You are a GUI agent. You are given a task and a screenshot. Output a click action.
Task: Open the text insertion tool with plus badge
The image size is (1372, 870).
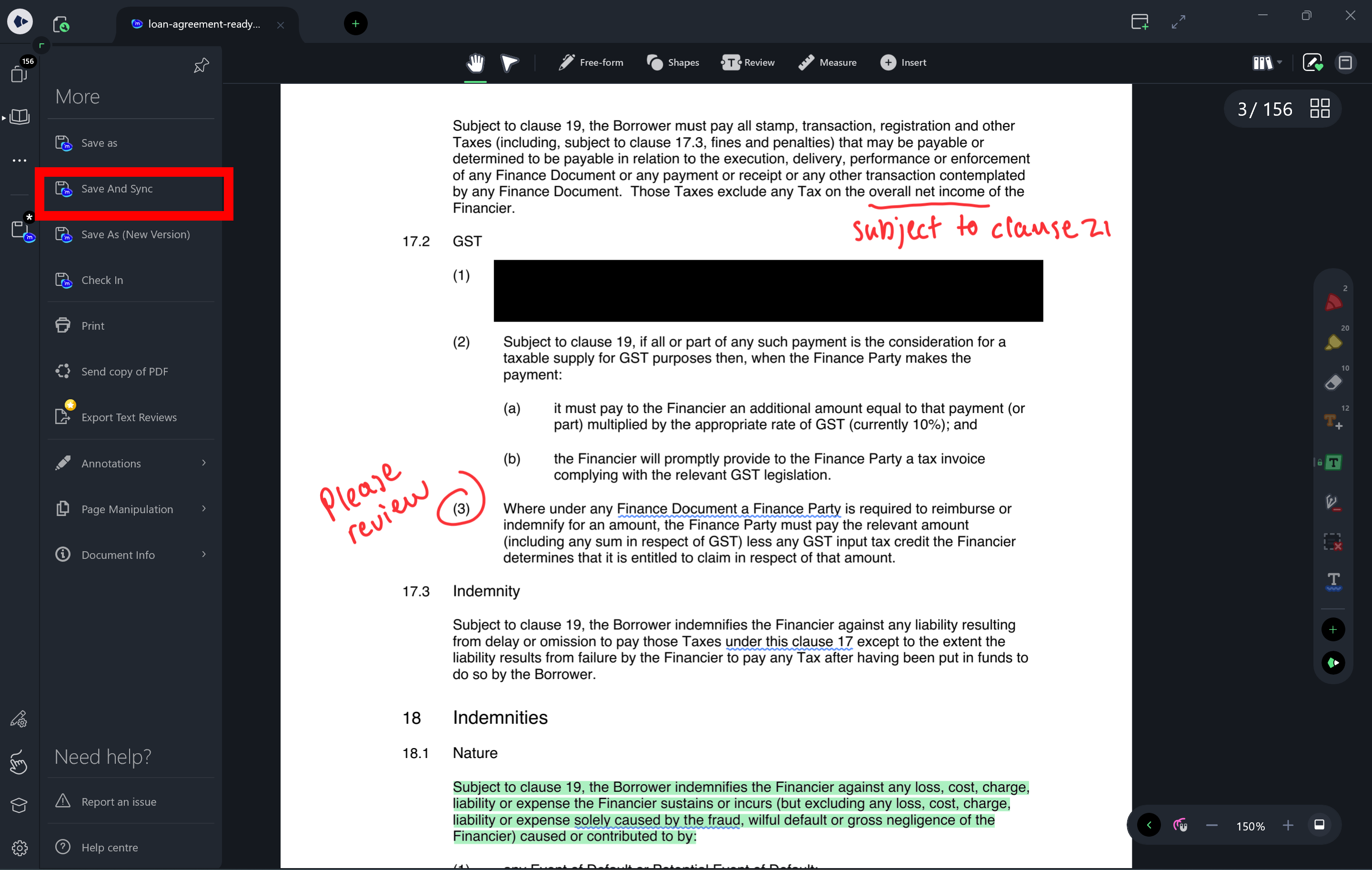1333,422
